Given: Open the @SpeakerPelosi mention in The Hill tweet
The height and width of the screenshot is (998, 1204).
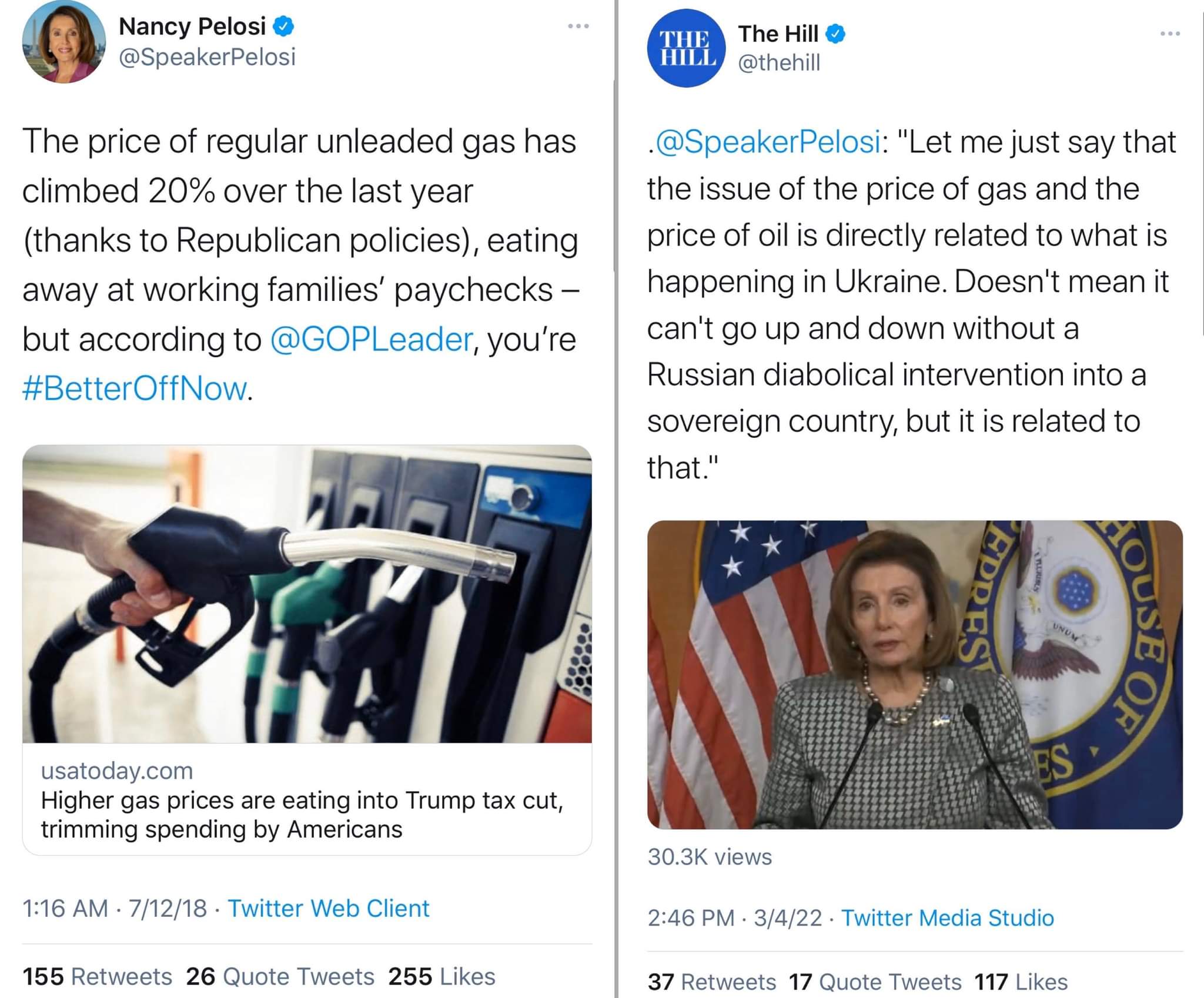Looking at the screenshot, I should point(768,142).
